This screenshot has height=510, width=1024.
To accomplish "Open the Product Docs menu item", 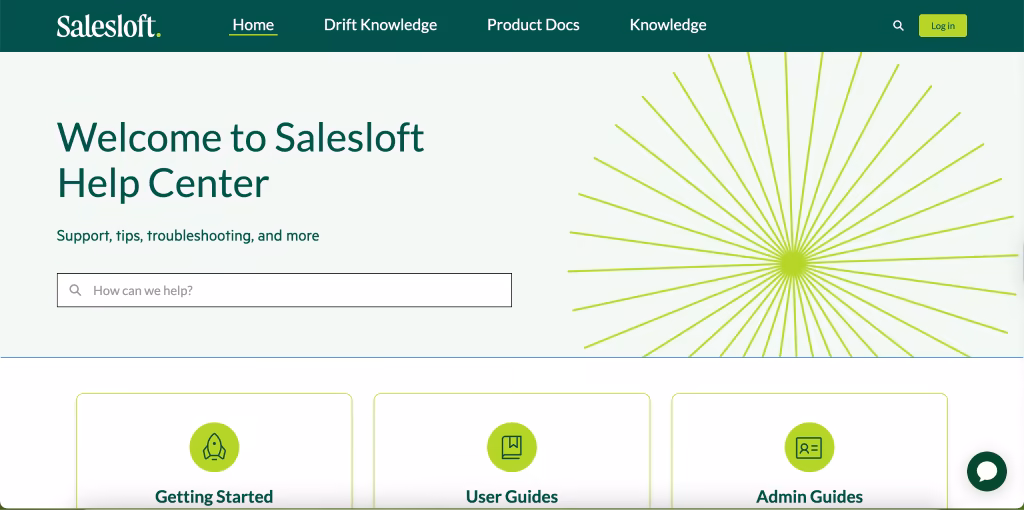I will [x=533, y=25].
